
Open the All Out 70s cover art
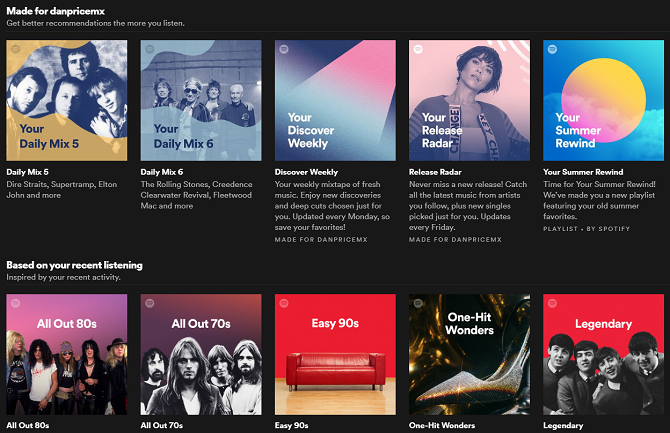[201, 354]
